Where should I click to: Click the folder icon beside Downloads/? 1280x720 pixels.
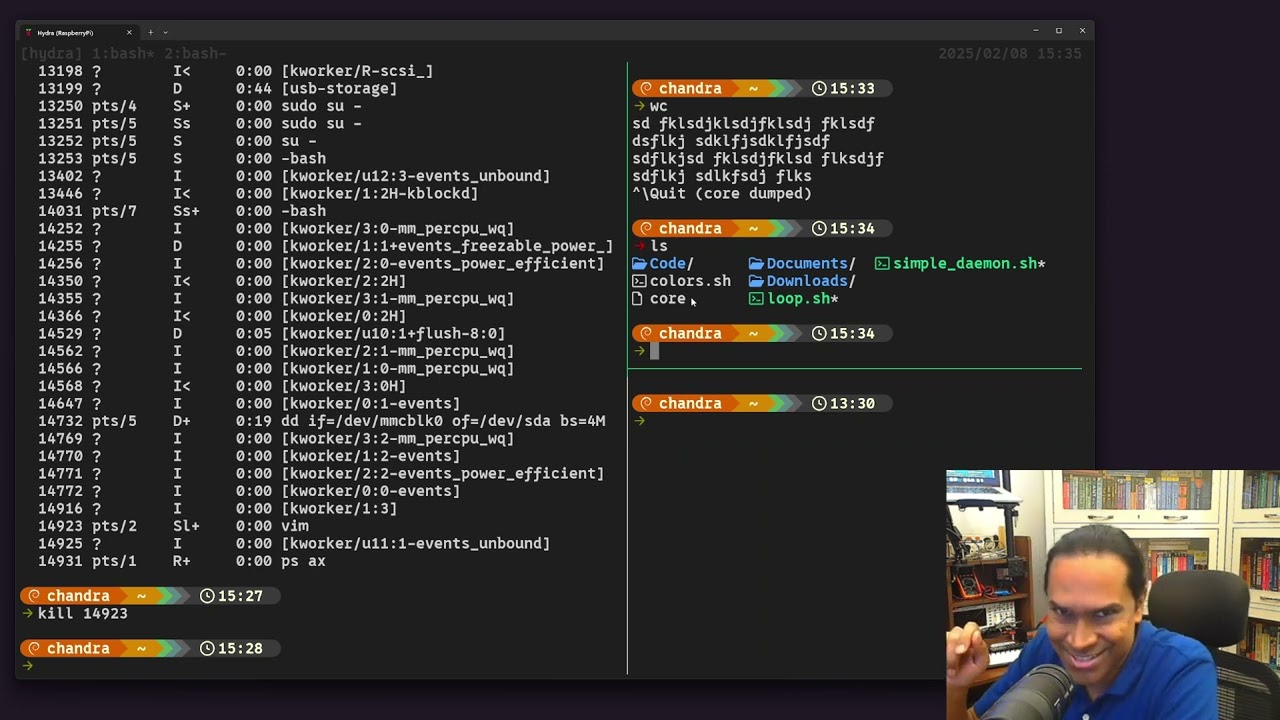(x=756, y=281)
